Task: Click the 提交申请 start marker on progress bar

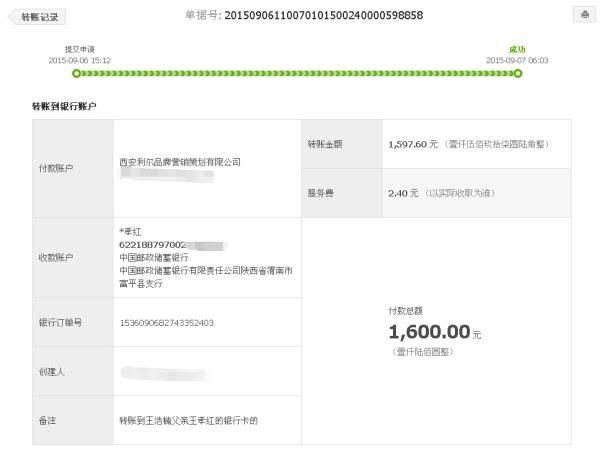Action: point(77,73)
